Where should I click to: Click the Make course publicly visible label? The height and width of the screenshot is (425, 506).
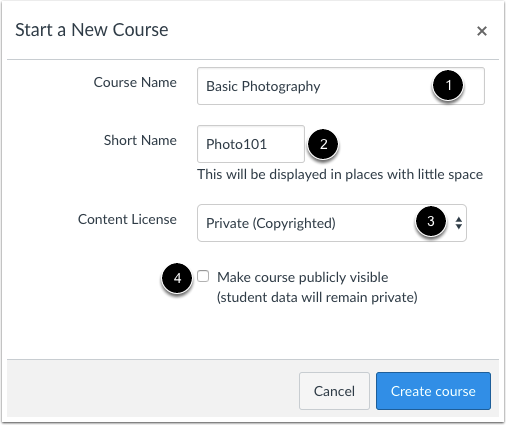point(303,277)
